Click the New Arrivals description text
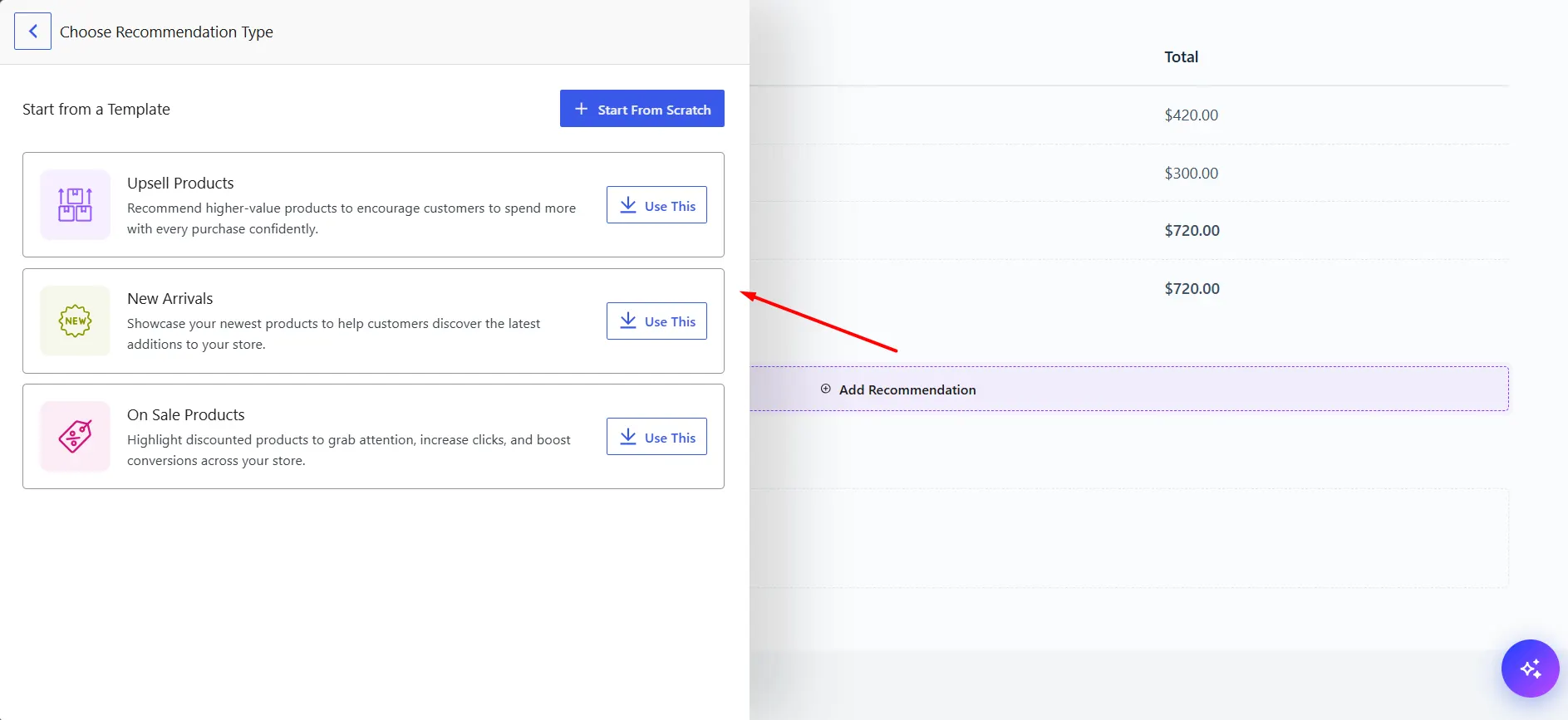 pos(333,334)
